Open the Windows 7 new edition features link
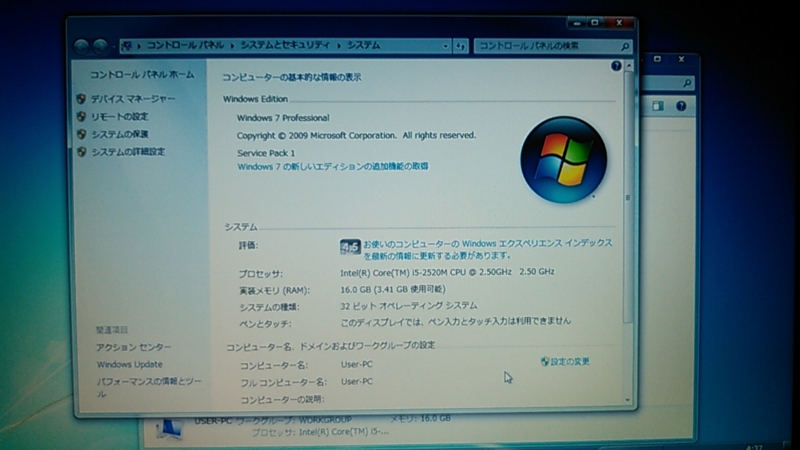Screen dimensions: 800x450 pyautogui.click(x=333, y=166)
